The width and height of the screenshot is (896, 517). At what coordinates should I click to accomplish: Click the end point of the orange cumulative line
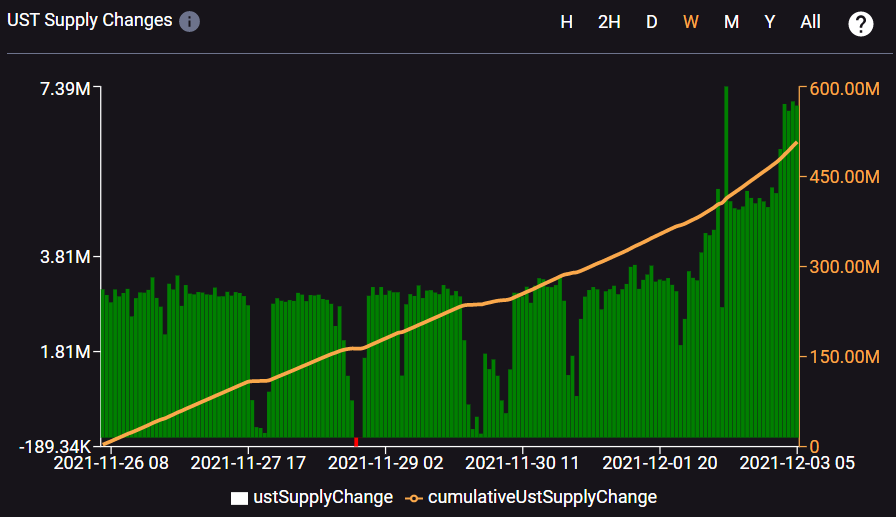[796, 142]
